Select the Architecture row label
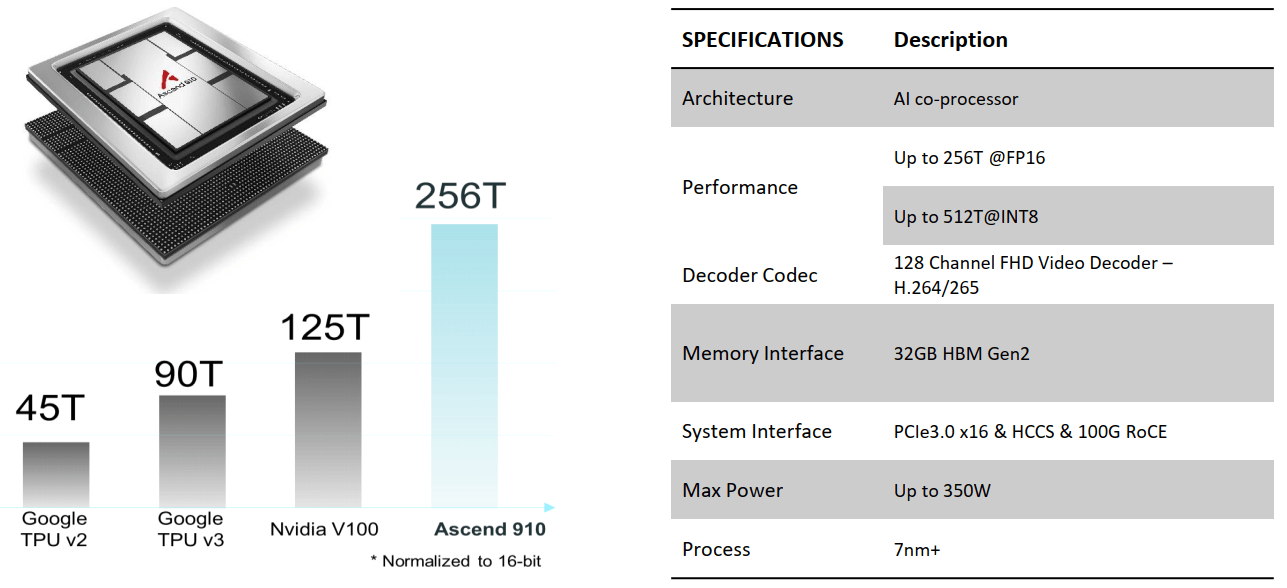The image size is (1287, 588). pos(737,98)
